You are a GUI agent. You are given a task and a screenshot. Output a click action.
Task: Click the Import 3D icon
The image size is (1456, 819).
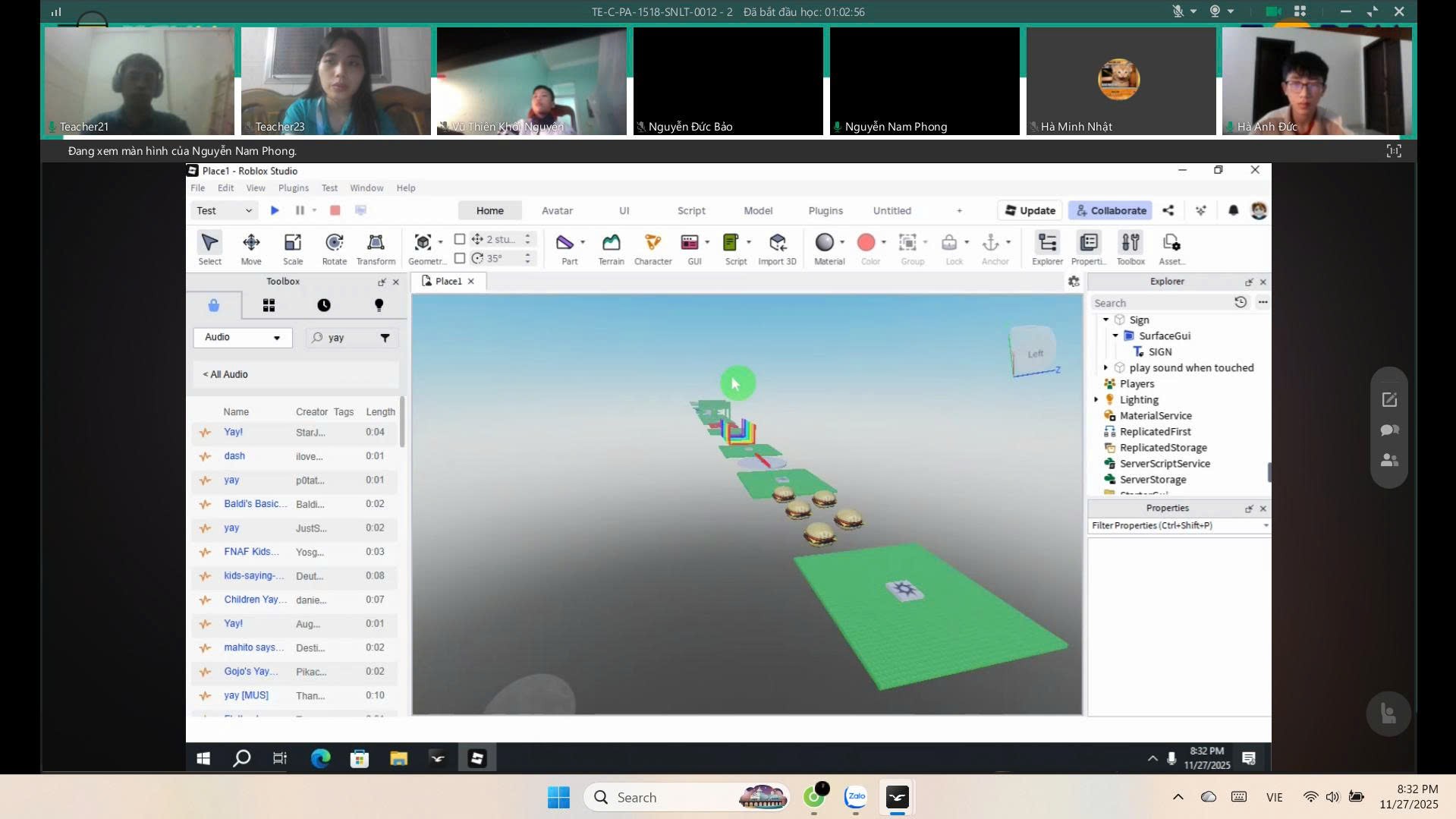777,248
